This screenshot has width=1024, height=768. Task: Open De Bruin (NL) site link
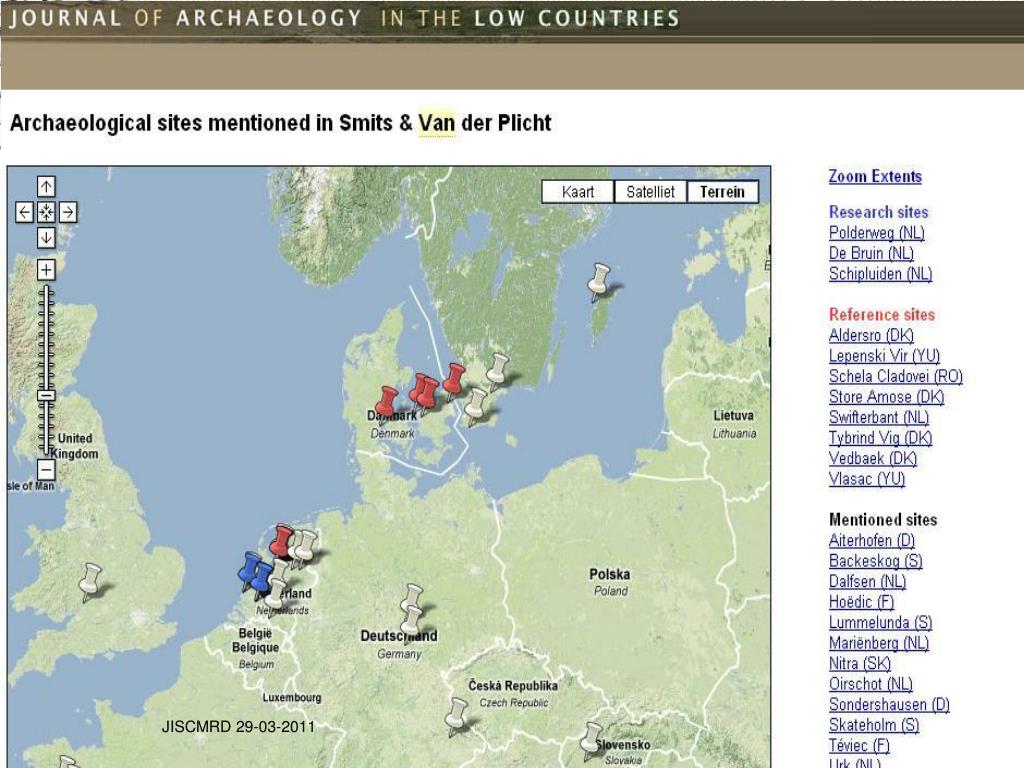871,253
